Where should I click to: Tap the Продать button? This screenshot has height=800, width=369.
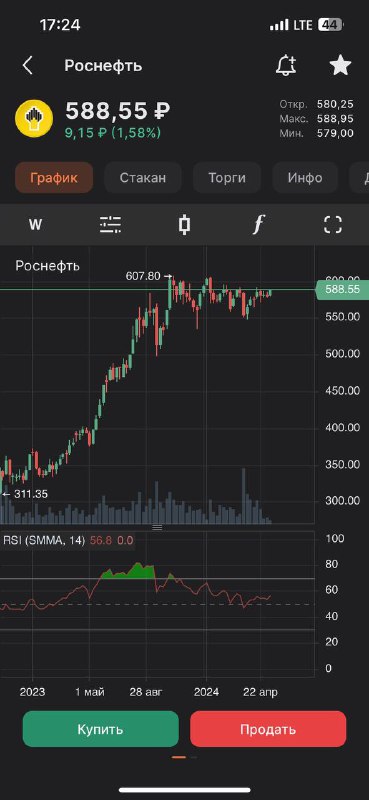pos(268,729)
